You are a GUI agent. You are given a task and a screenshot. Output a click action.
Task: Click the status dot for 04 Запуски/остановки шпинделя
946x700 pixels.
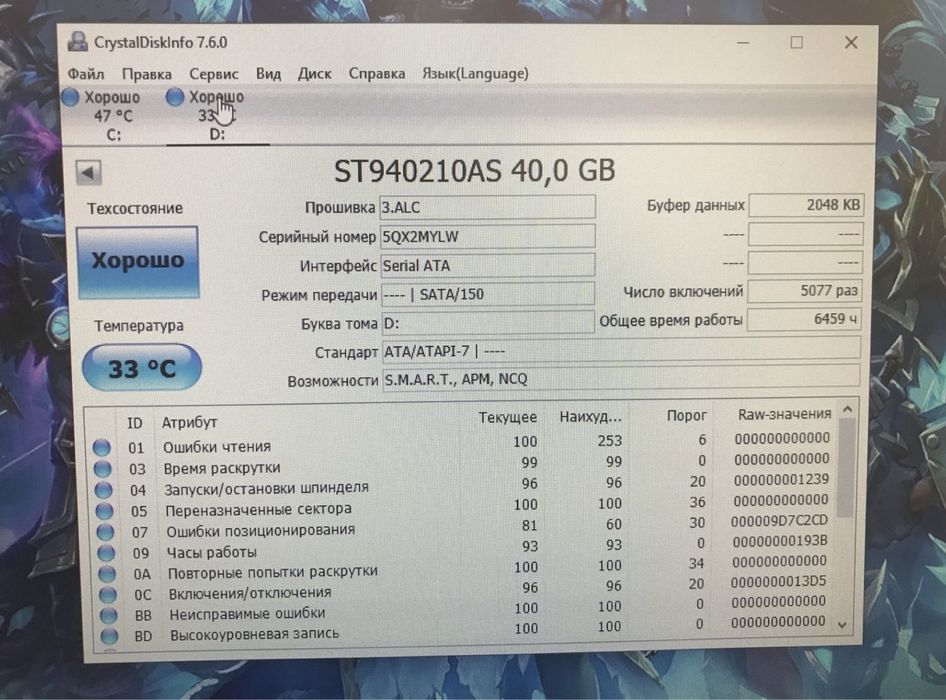[103, 490]
